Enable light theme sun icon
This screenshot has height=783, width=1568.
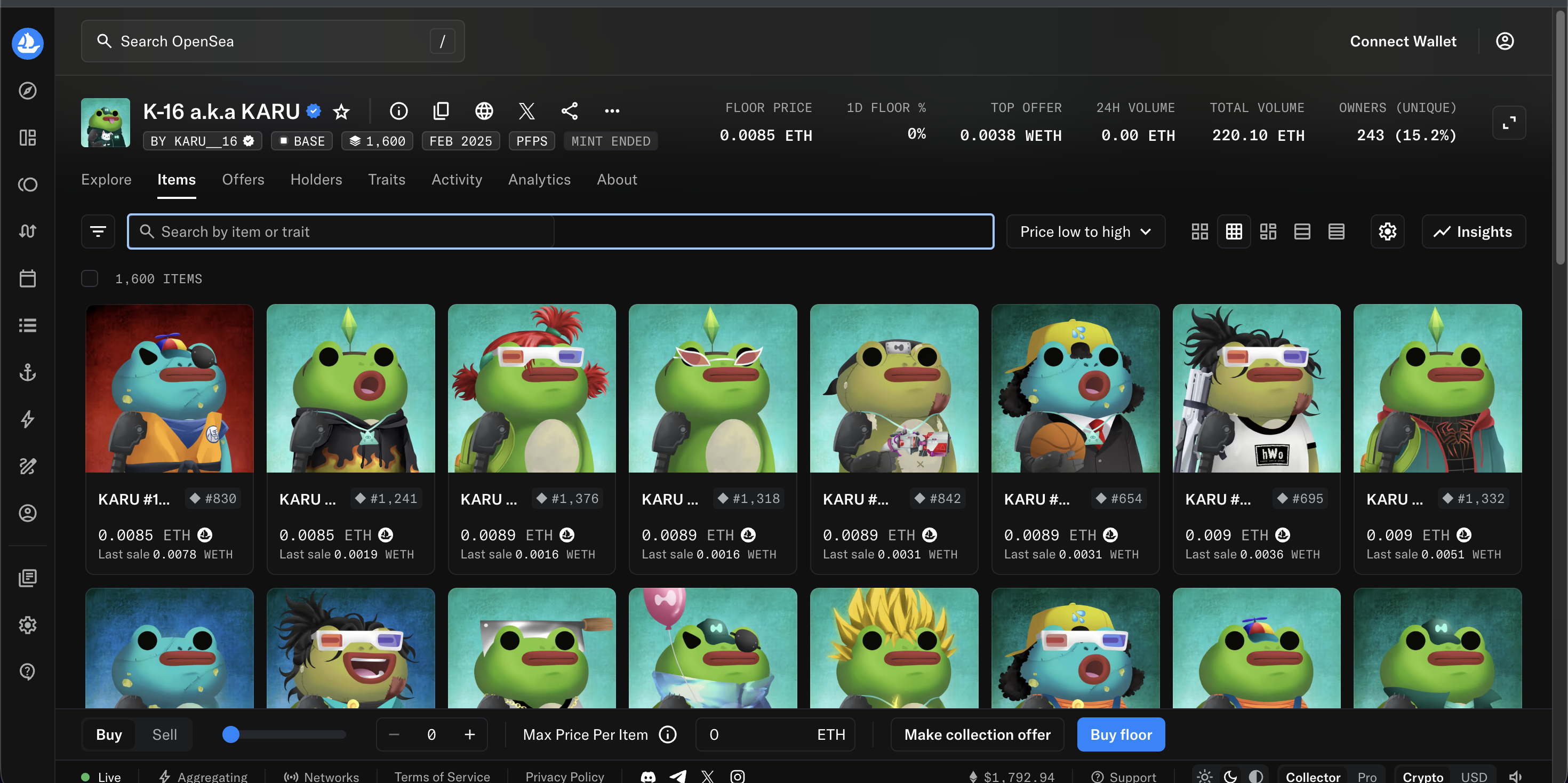tap(1205, 776)
